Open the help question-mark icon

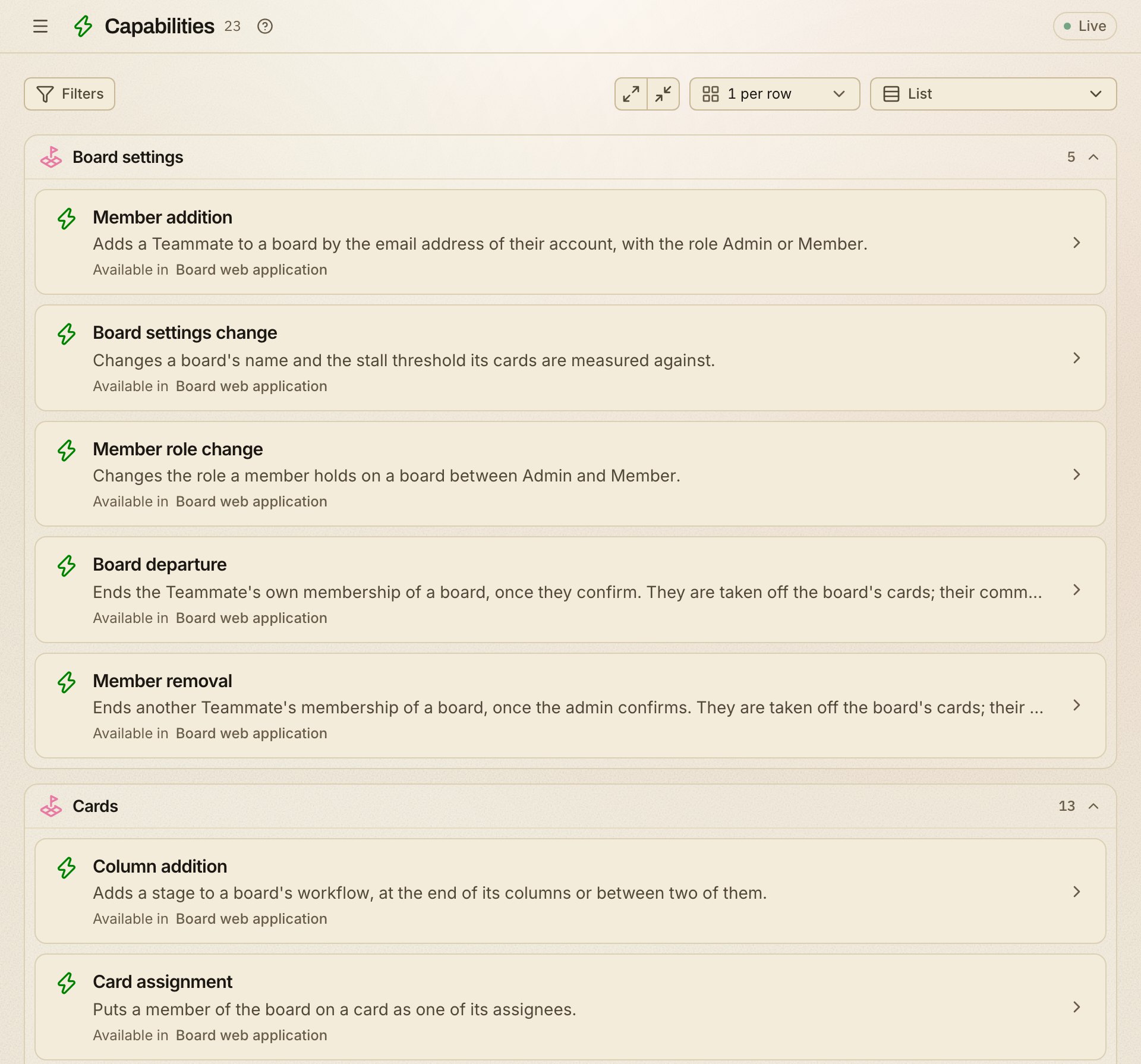point(265,26)
